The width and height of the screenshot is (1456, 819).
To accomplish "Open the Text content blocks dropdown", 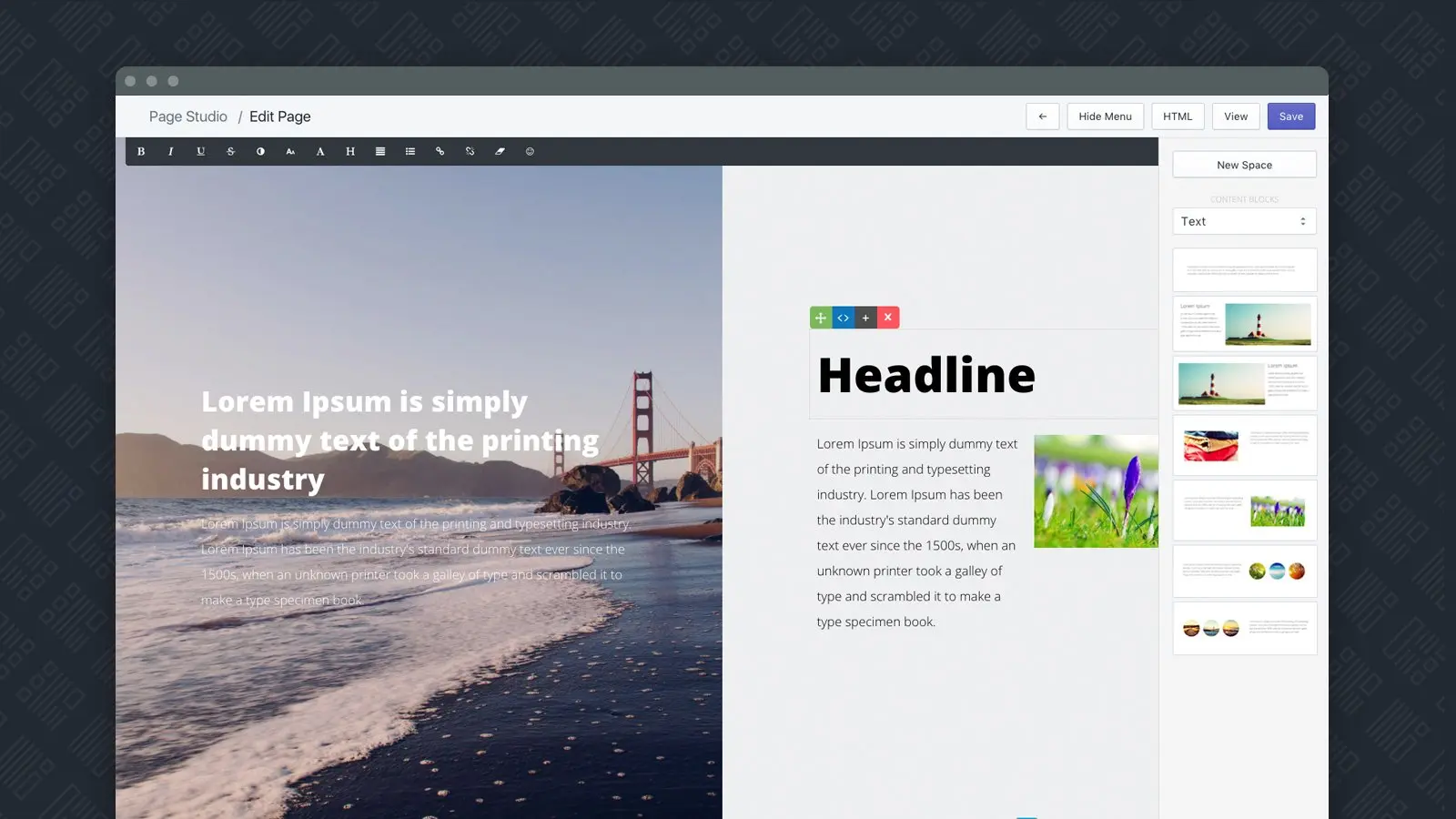I will (1244, 221).
